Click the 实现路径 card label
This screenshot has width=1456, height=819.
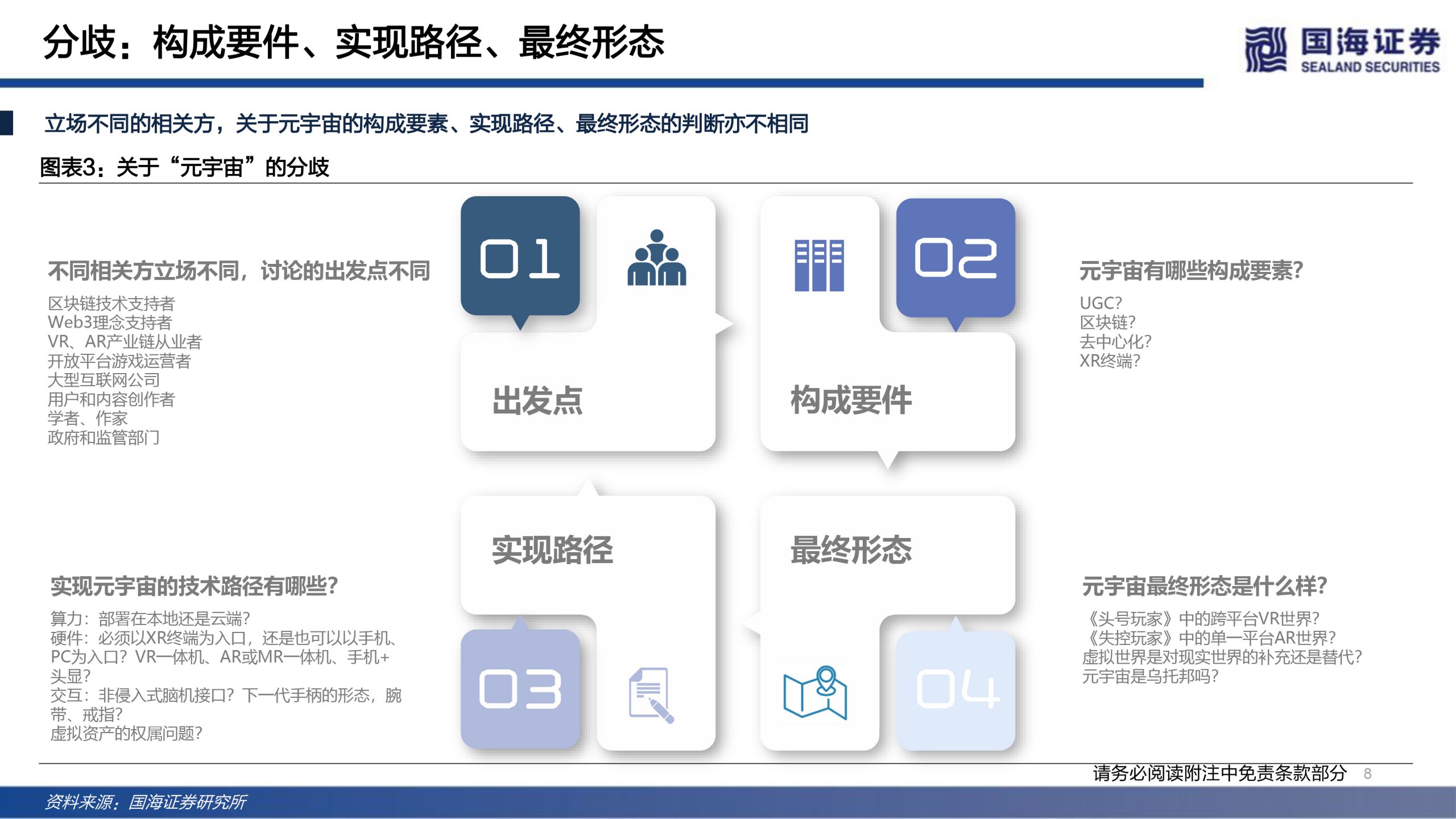pyautogui.click(x=552, y=550)
